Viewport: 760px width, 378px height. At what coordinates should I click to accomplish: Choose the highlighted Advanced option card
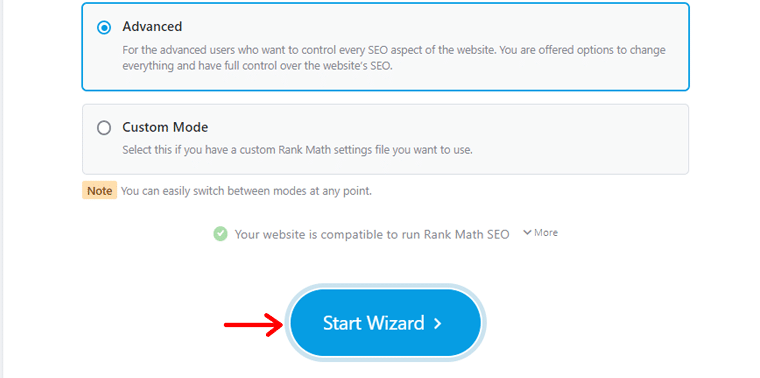tap(385, 47)
